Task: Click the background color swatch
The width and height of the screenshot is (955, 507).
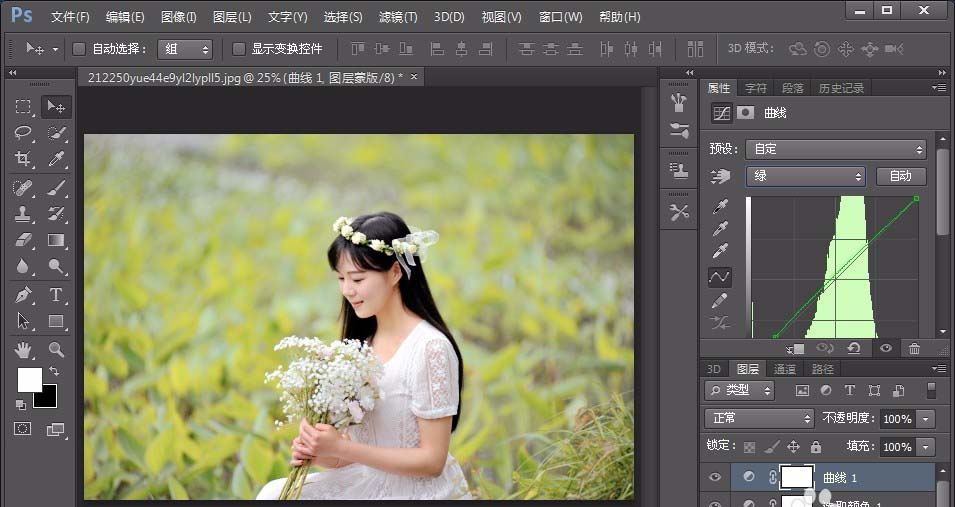Action: point(49,400)
